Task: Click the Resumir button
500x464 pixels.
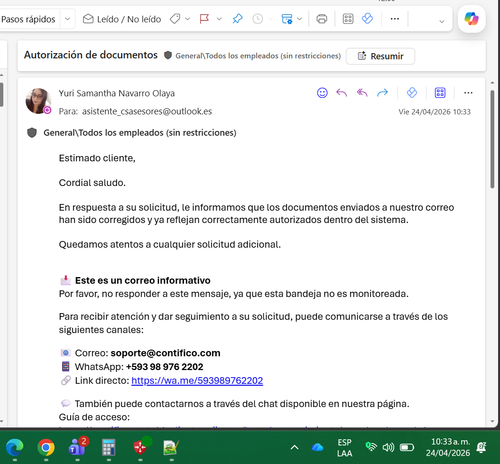Action: tap(380, 56)
